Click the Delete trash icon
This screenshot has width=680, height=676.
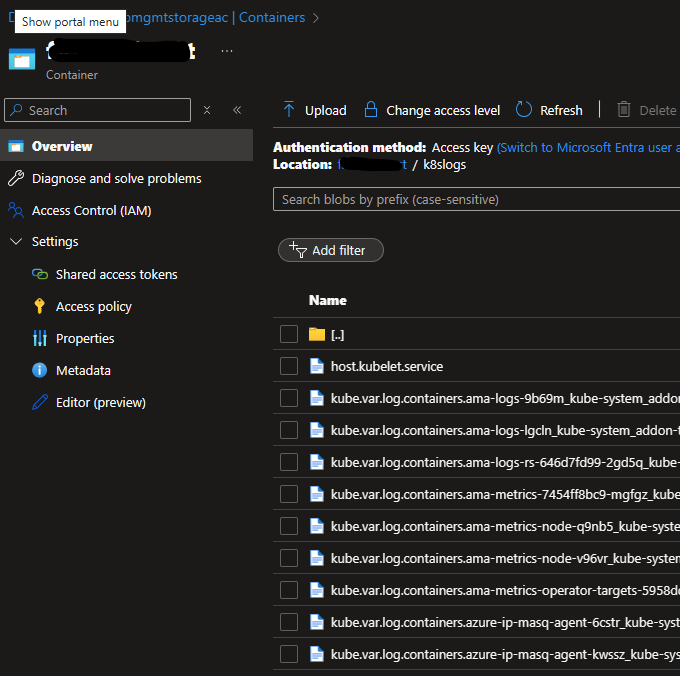click(x=624, y=109)
